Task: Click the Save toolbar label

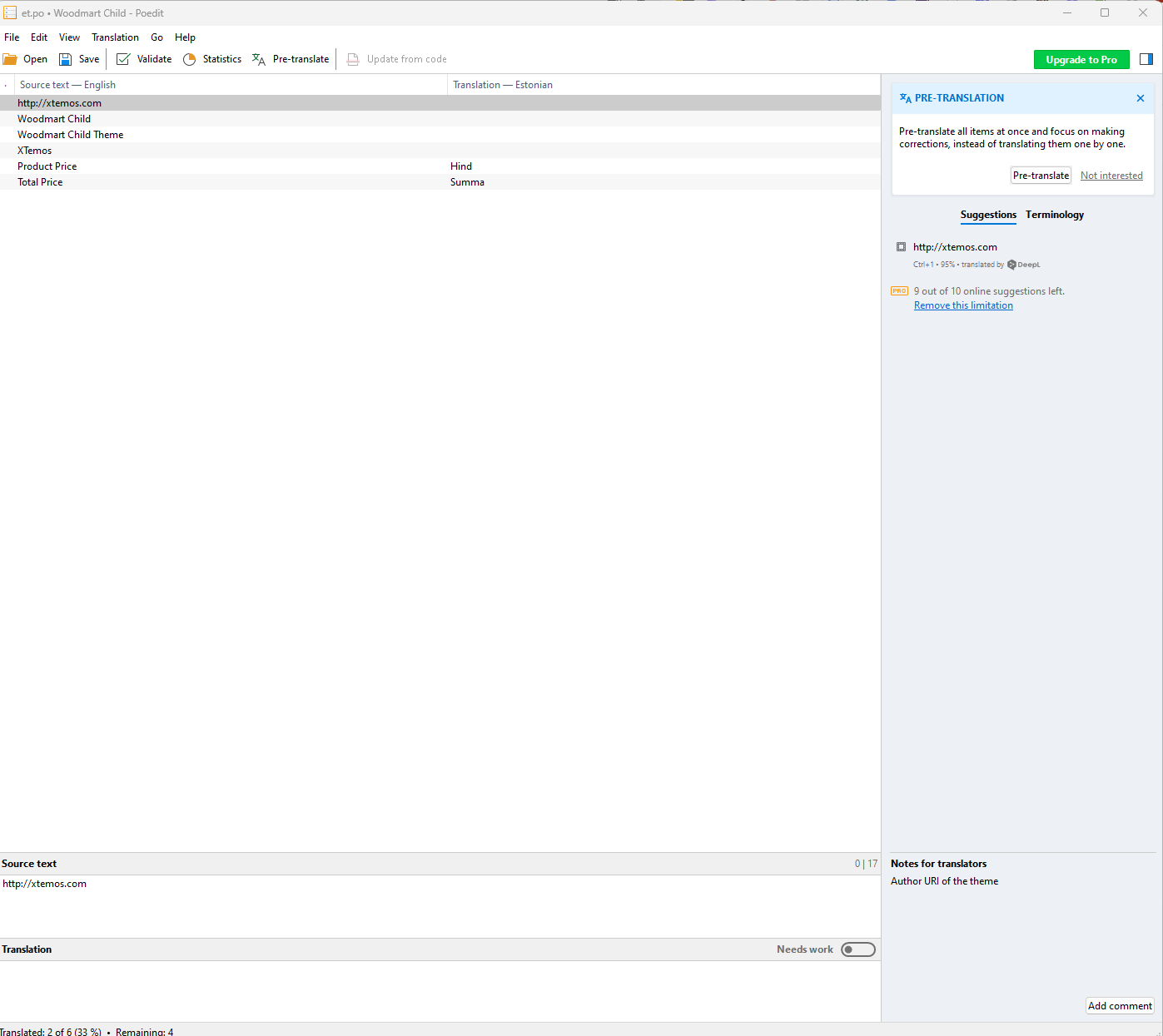Action: click(x=89, y=59)
